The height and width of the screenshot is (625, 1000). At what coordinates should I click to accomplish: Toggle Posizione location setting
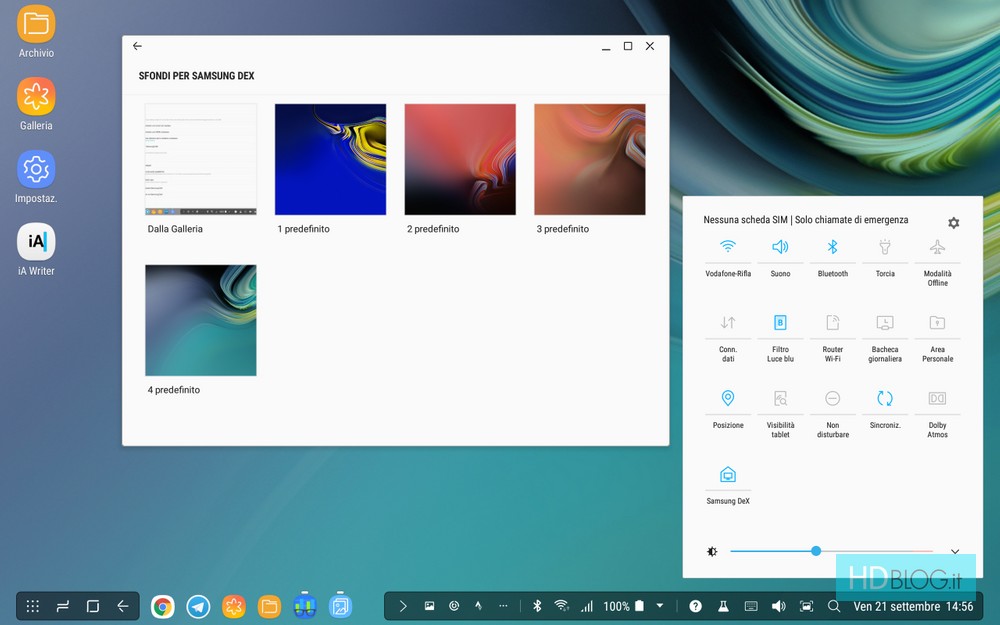point(728,409)
